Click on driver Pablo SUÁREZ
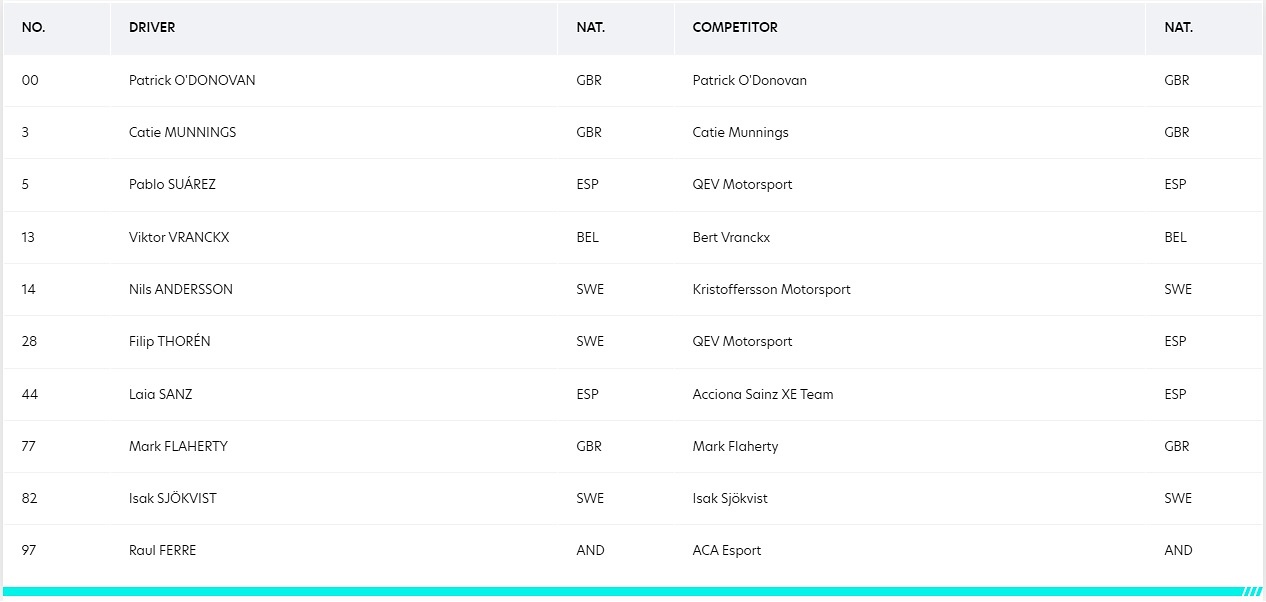 [x=172, y=184]
